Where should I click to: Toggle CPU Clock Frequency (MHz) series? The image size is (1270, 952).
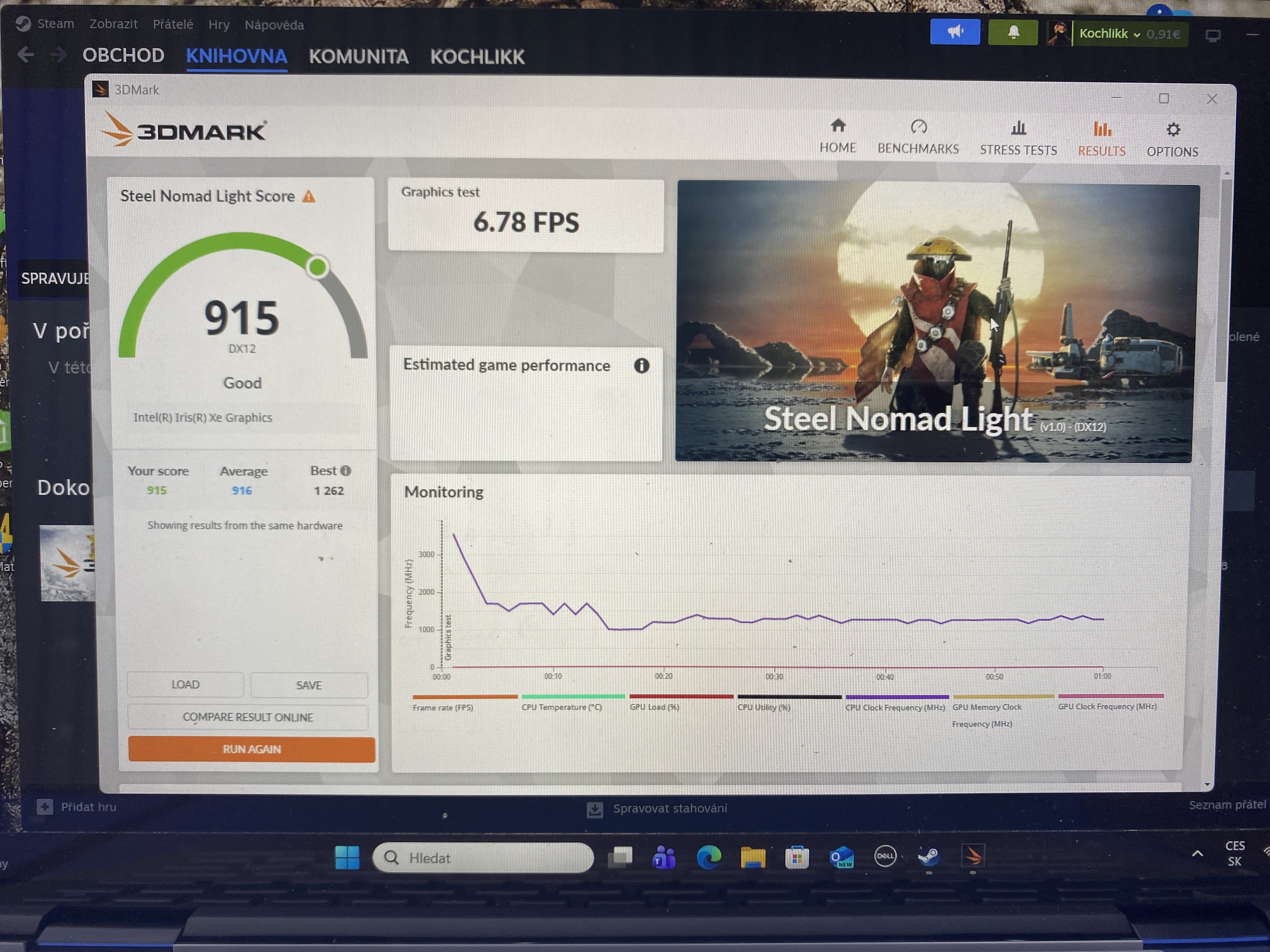point(897,703)
